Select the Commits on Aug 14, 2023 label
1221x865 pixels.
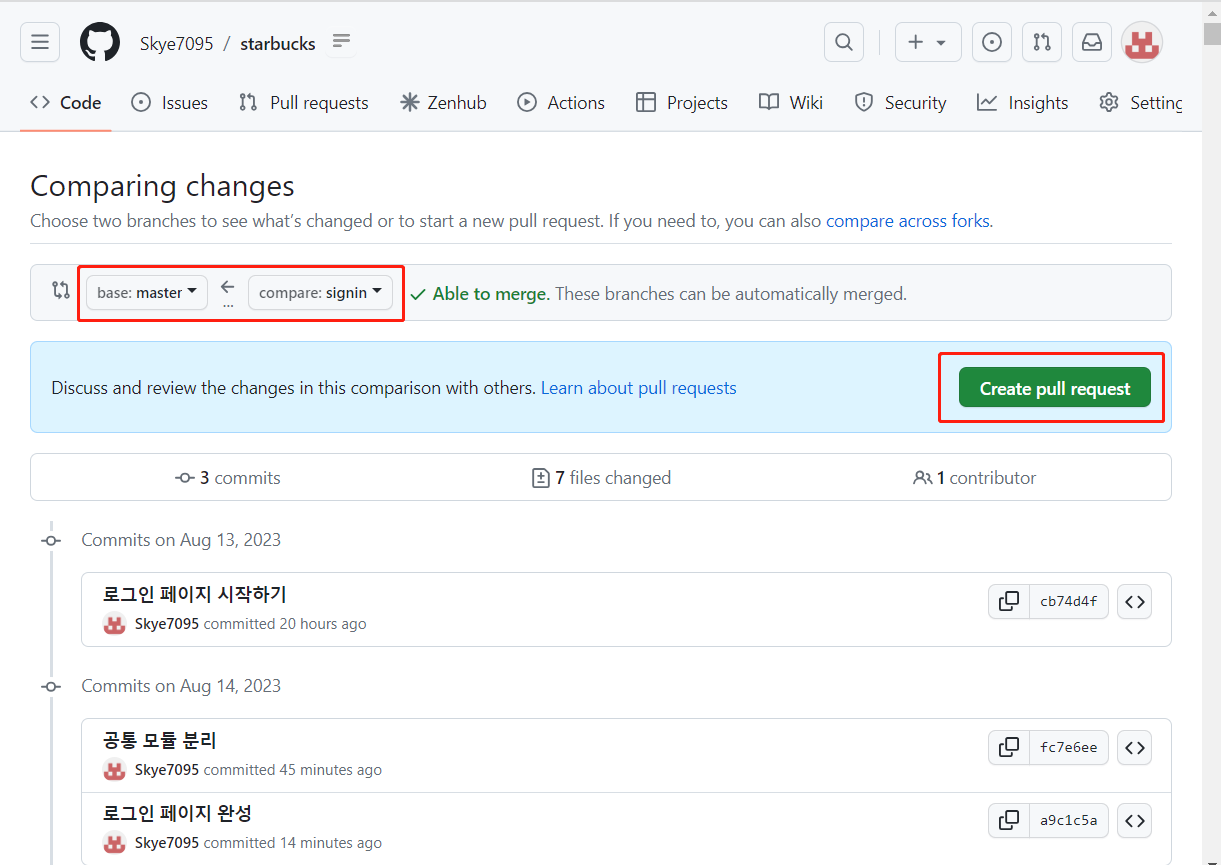pyautogui.click(x=181, y=686)
